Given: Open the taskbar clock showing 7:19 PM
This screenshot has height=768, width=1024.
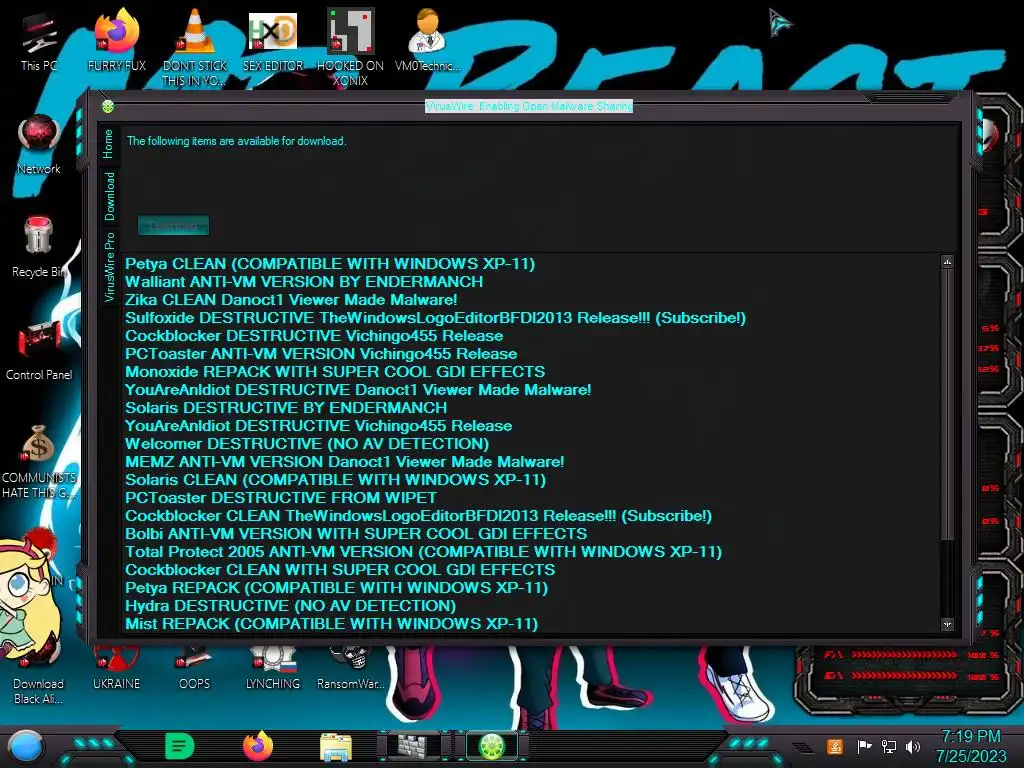Looking at the screenshot, I should tap(970, 746).
